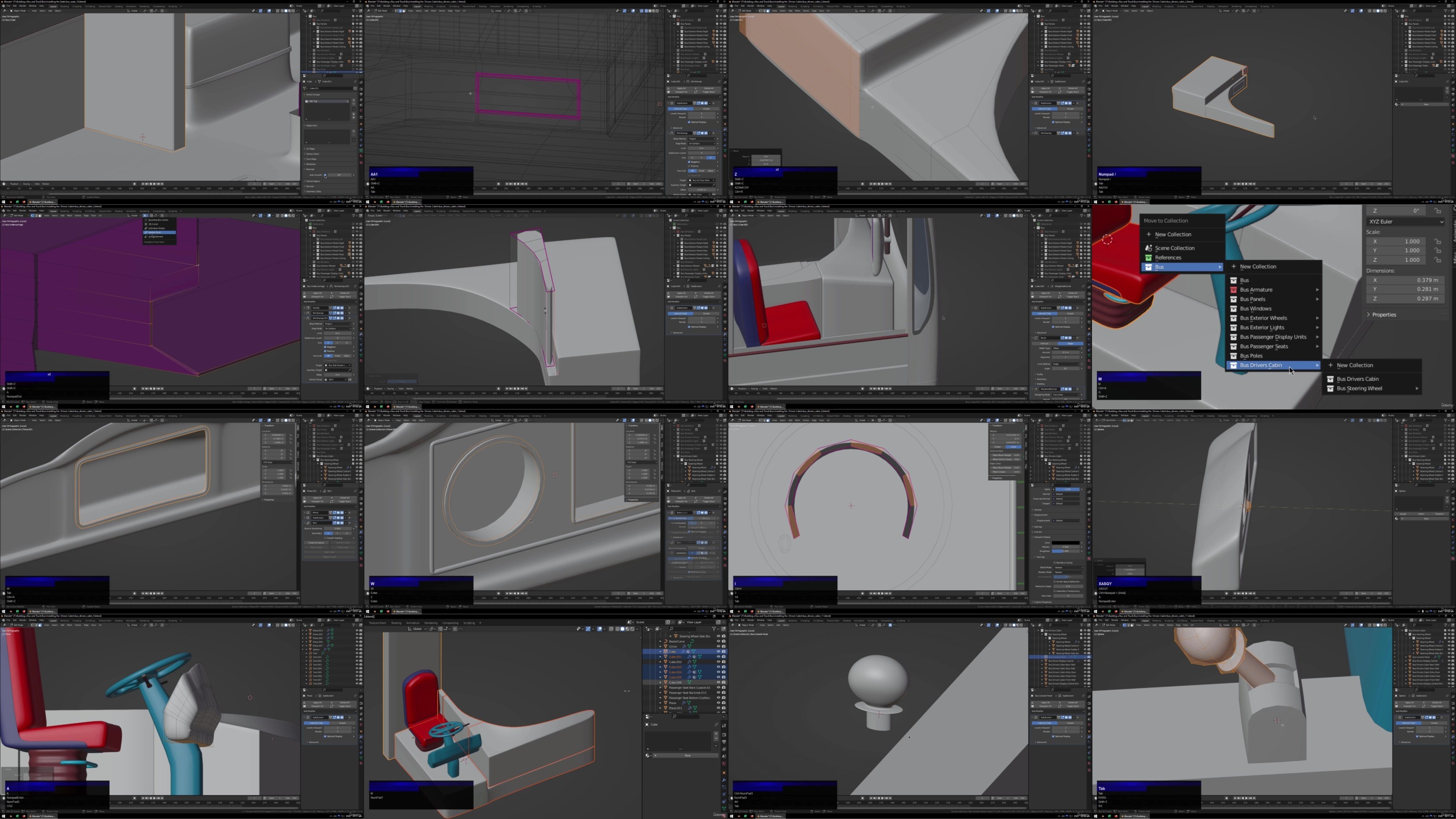Select Passenger Seat Backrest.015 in outliner

tap(688, 693)
